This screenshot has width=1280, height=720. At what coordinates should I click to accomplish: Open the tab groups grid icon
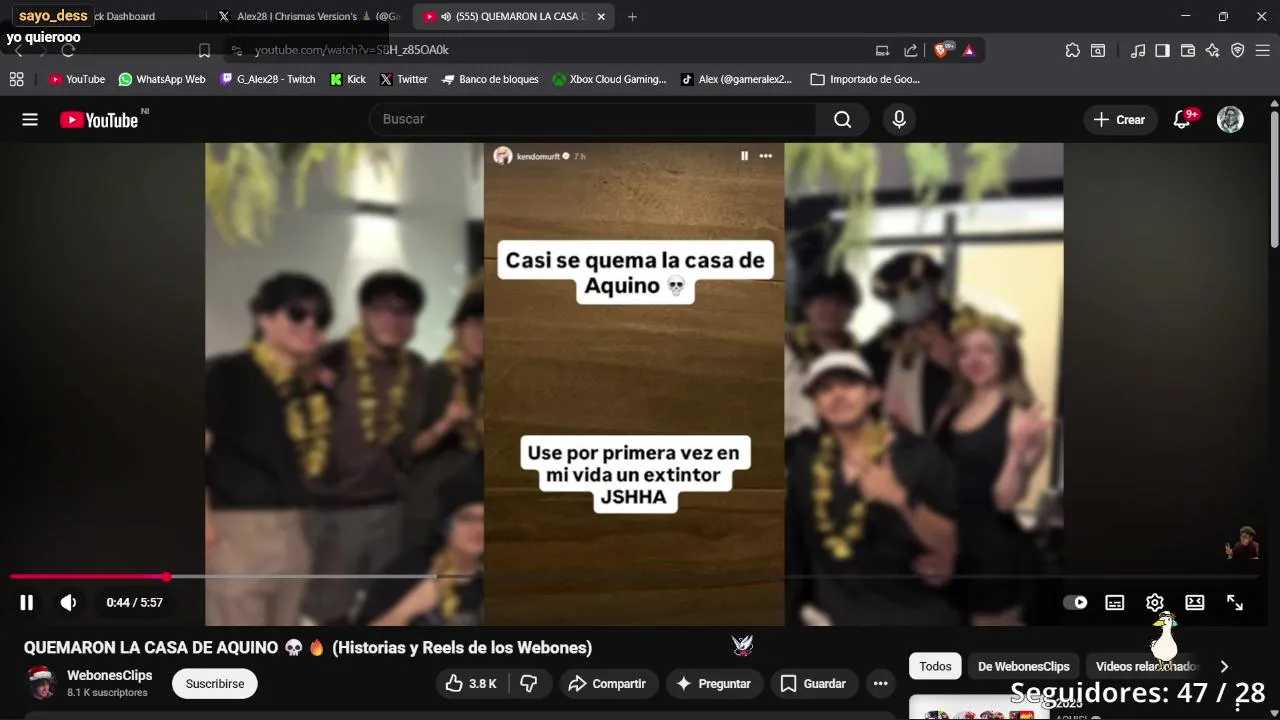pyautogui.click(x=16, y=79)
